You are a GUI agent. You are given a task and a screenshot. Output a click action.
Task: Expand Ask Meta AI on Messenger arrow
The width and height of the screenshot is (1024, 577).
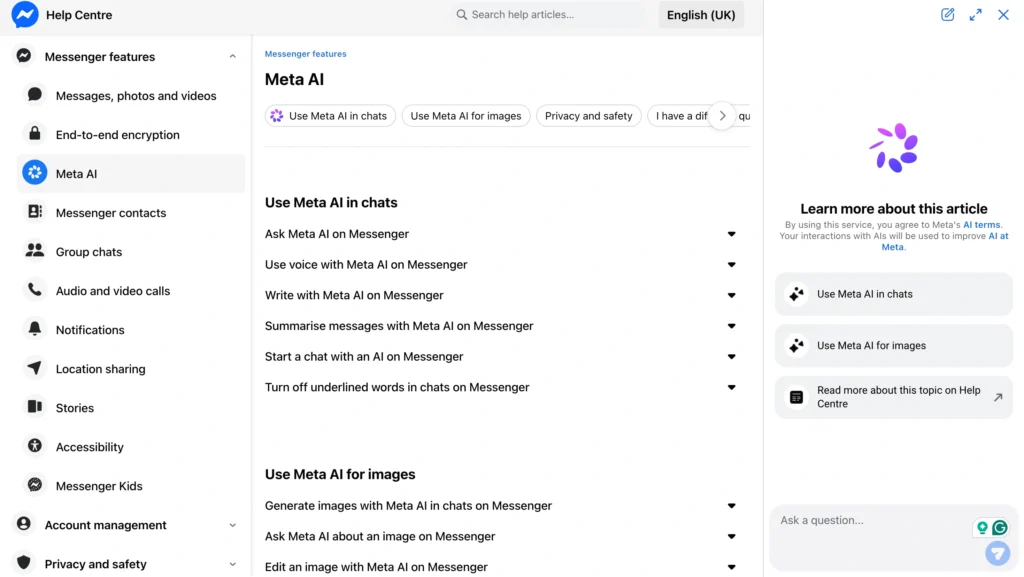click(x=731, y=234)
